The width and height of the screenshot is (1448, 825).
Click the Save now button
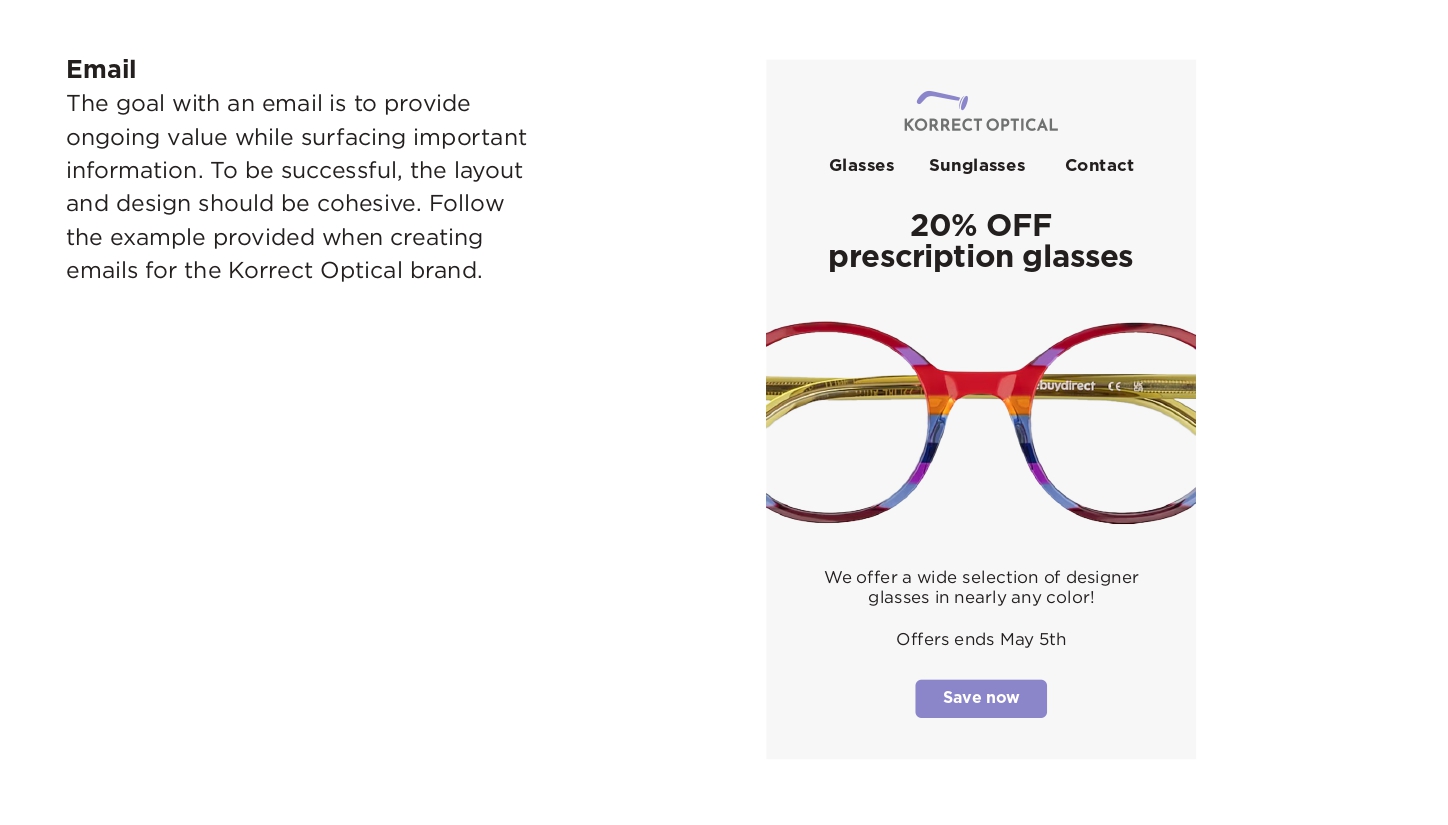(981, 698)
